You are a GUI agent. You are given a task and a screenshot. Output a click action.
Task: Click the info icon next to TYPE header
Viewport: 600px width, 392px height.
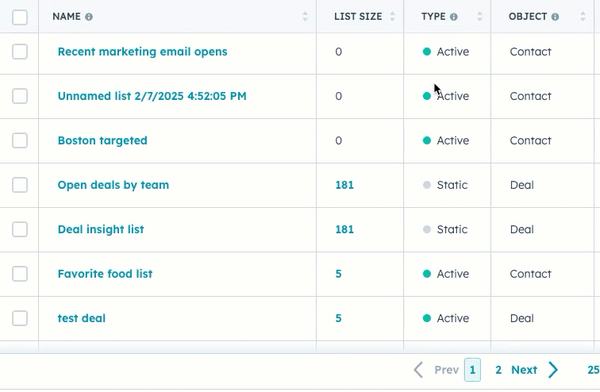453,17
